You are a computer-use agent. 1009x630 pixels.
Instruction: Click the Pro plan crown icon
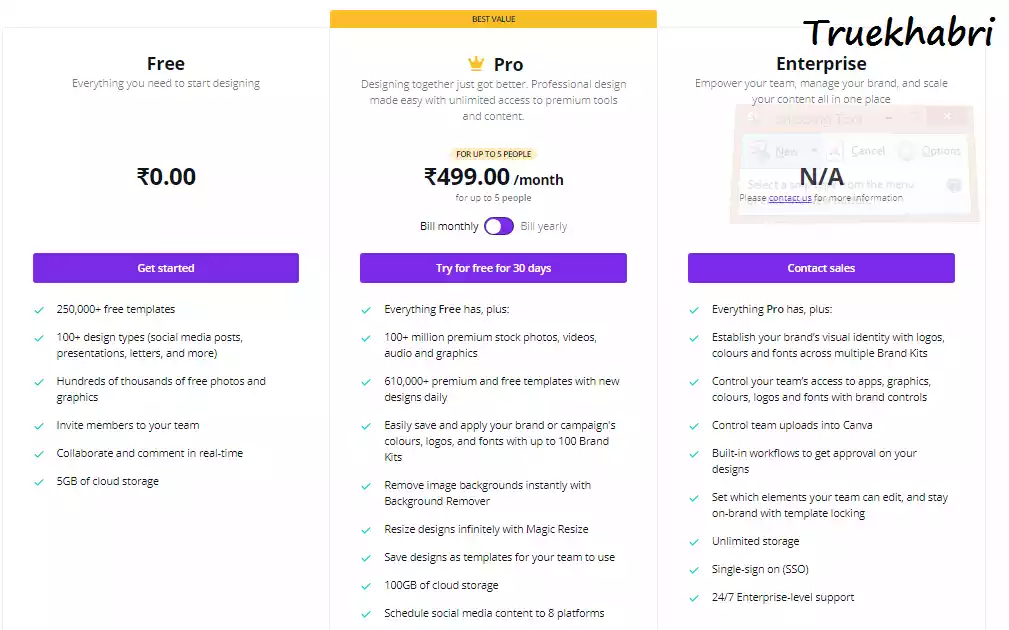[x=476, y=63]
